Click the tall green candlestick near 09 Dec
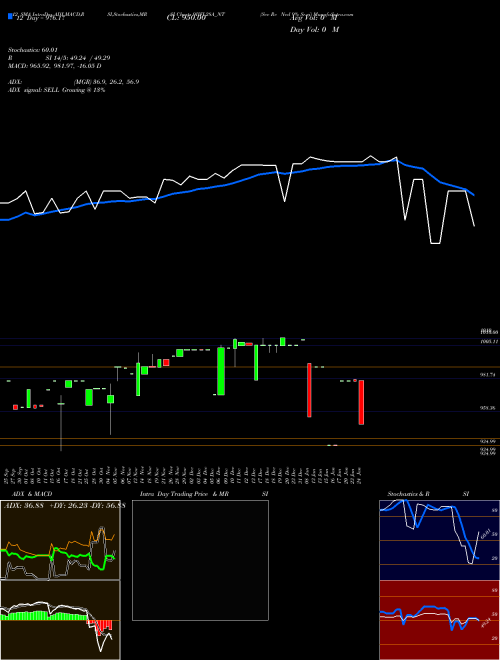The width and height of the screenshot is (500, 660). click(221, 371)
